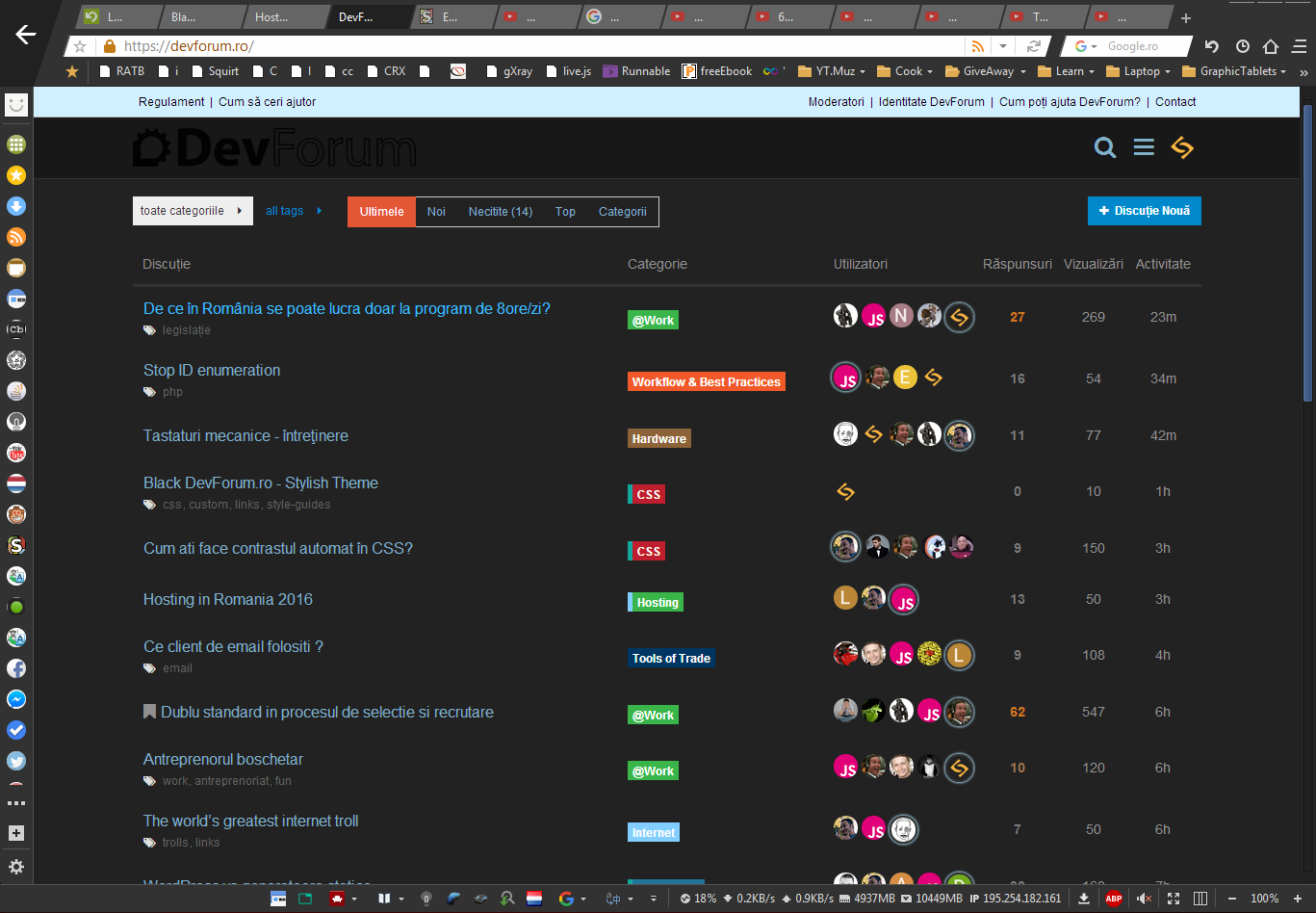The image size is (1316, 913).
Task: Open Adblock Plus from the status bar
Action: click(x=1114, y=898)
